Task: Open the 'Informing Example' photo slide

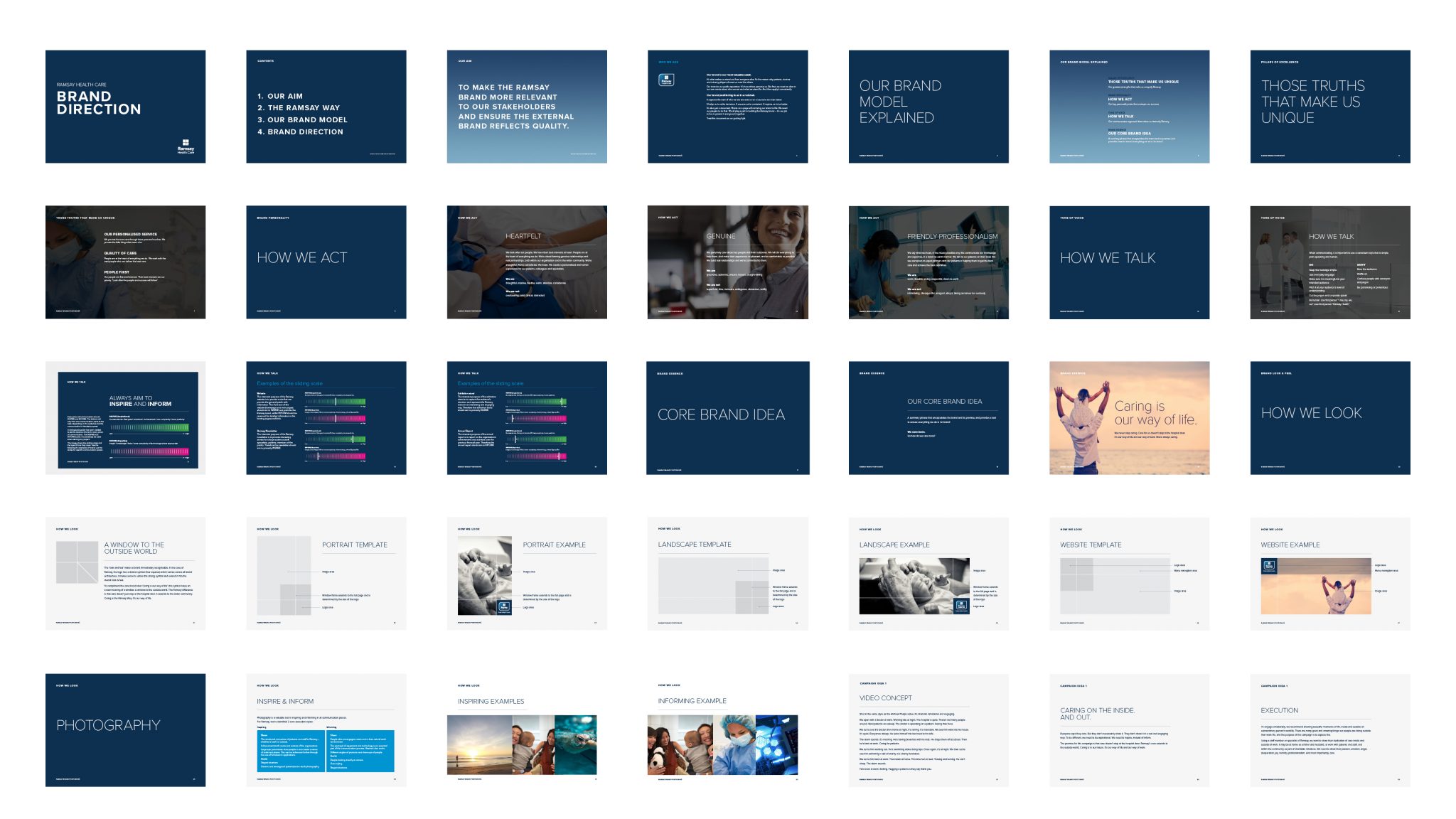Action: pos(728,730)
